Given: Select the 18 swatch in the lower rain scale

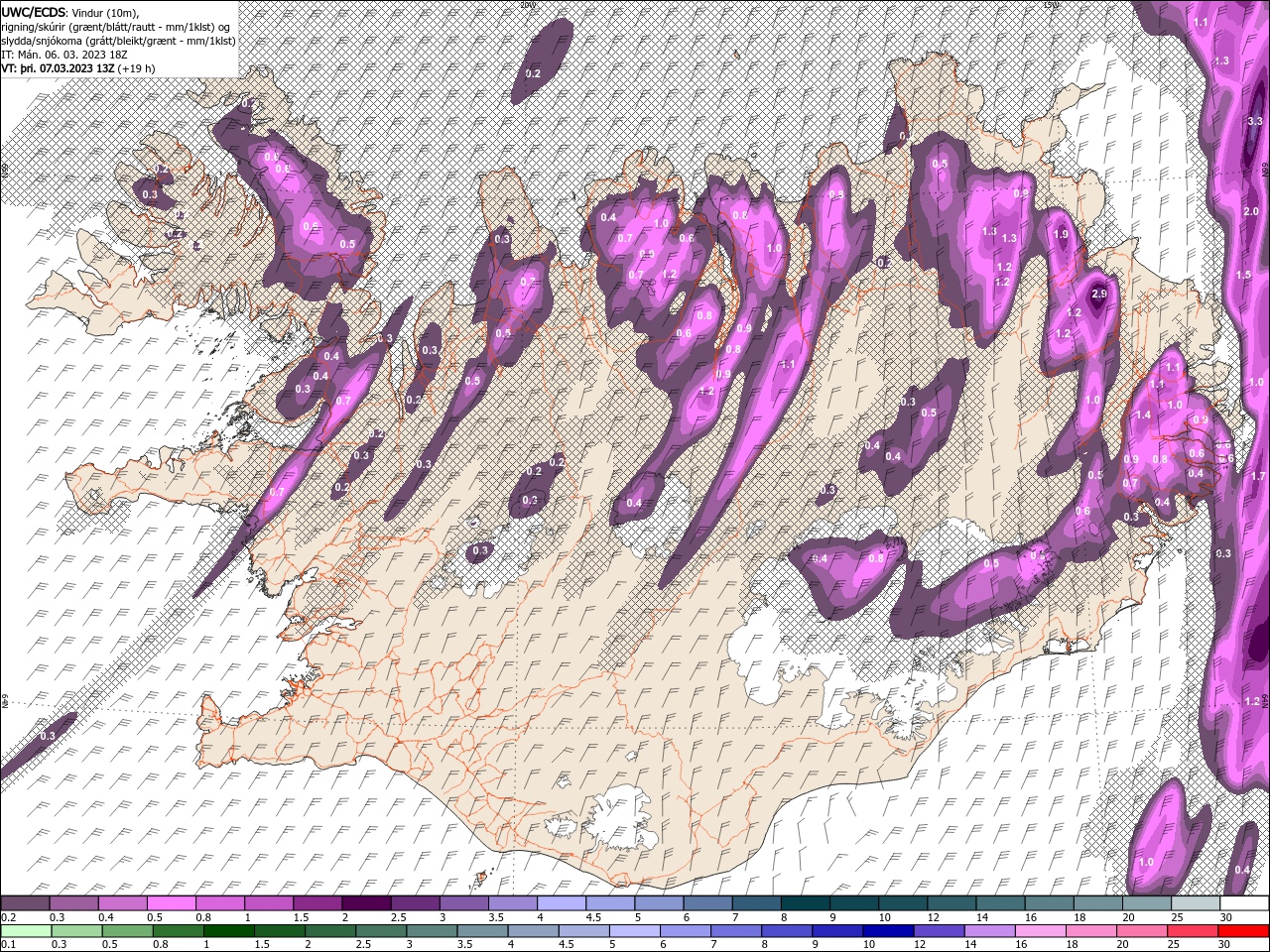Looking at the screenshot, I should pos(1091,931).
